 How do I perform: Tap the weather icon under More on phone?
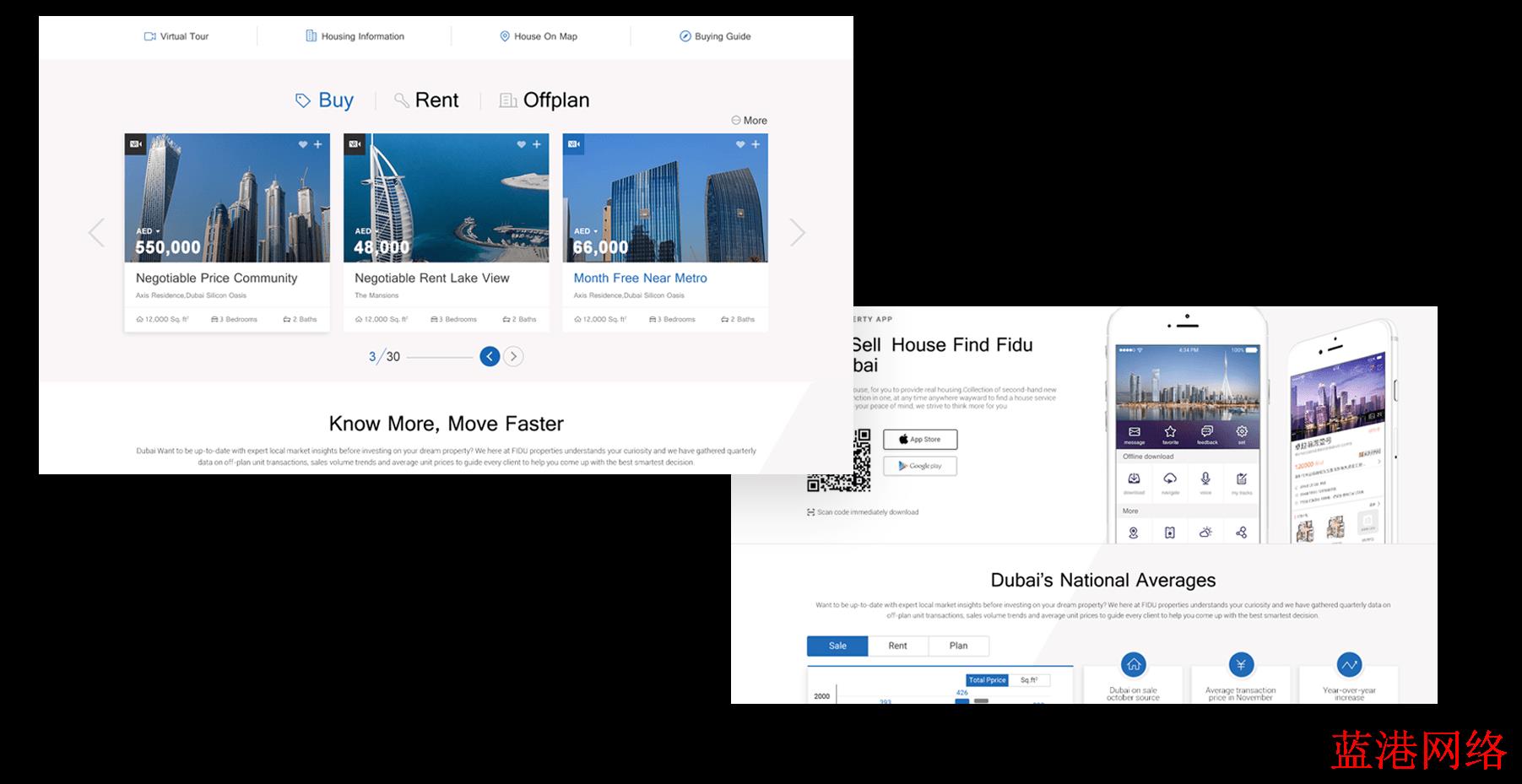(x=1205, y=533)
